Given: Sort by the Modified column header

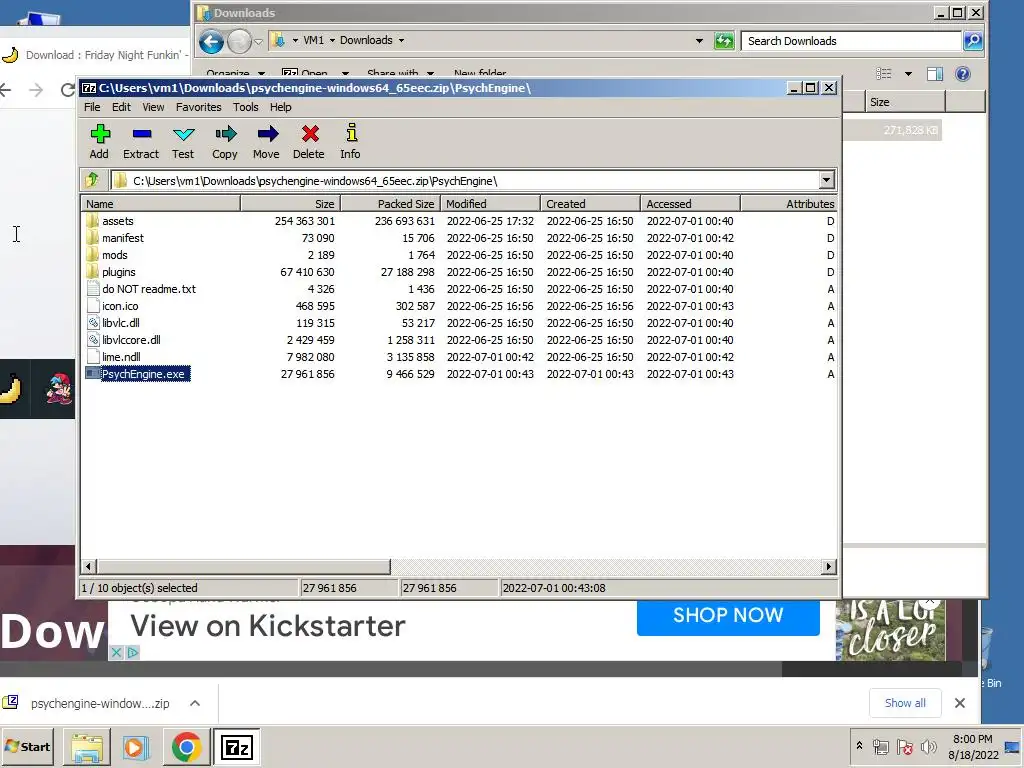Looking at the screenshot, I should [490, 204].
